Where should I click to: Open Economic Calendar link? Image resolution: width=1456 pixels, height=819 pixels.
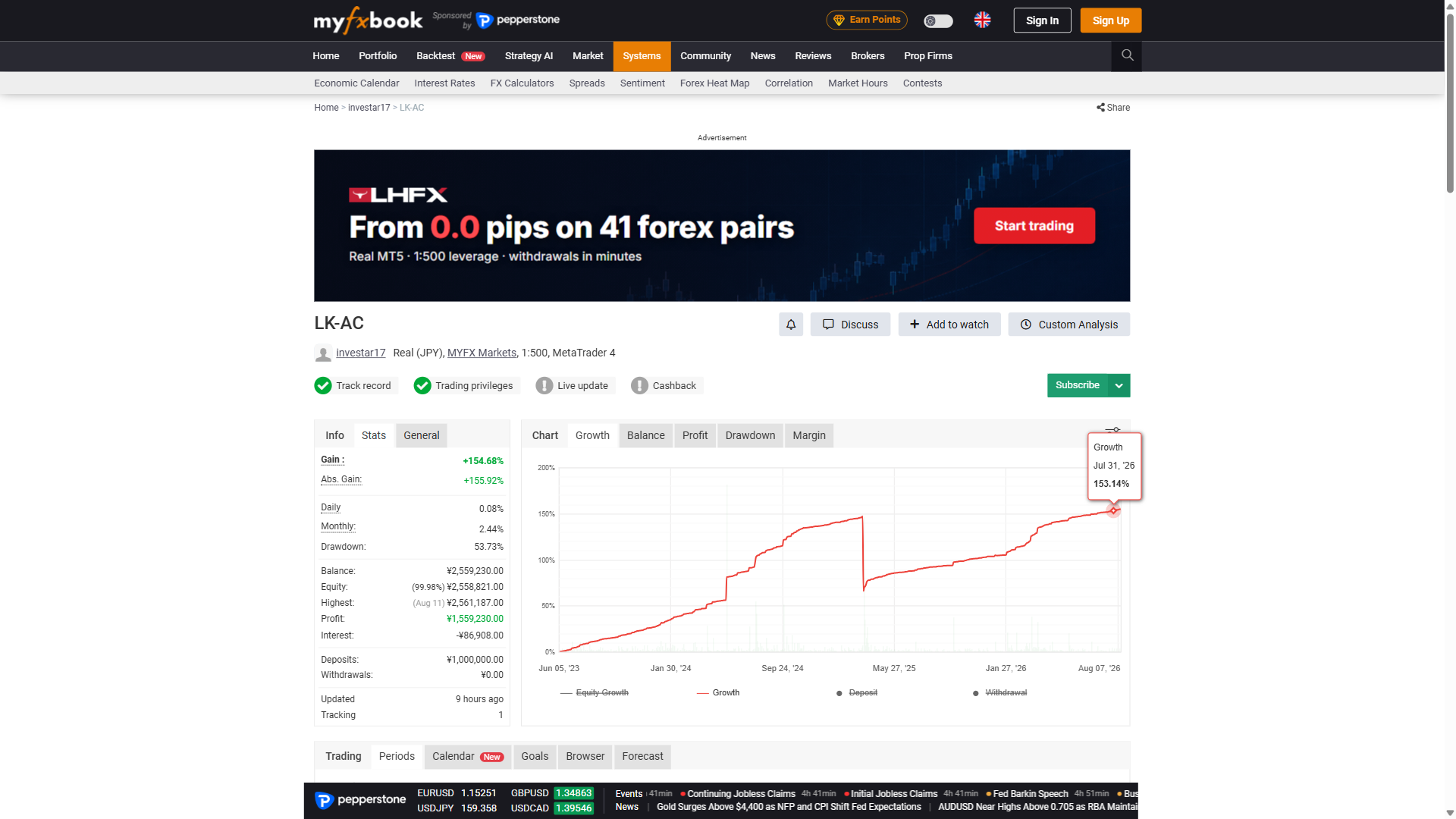(x=356, y=83)
